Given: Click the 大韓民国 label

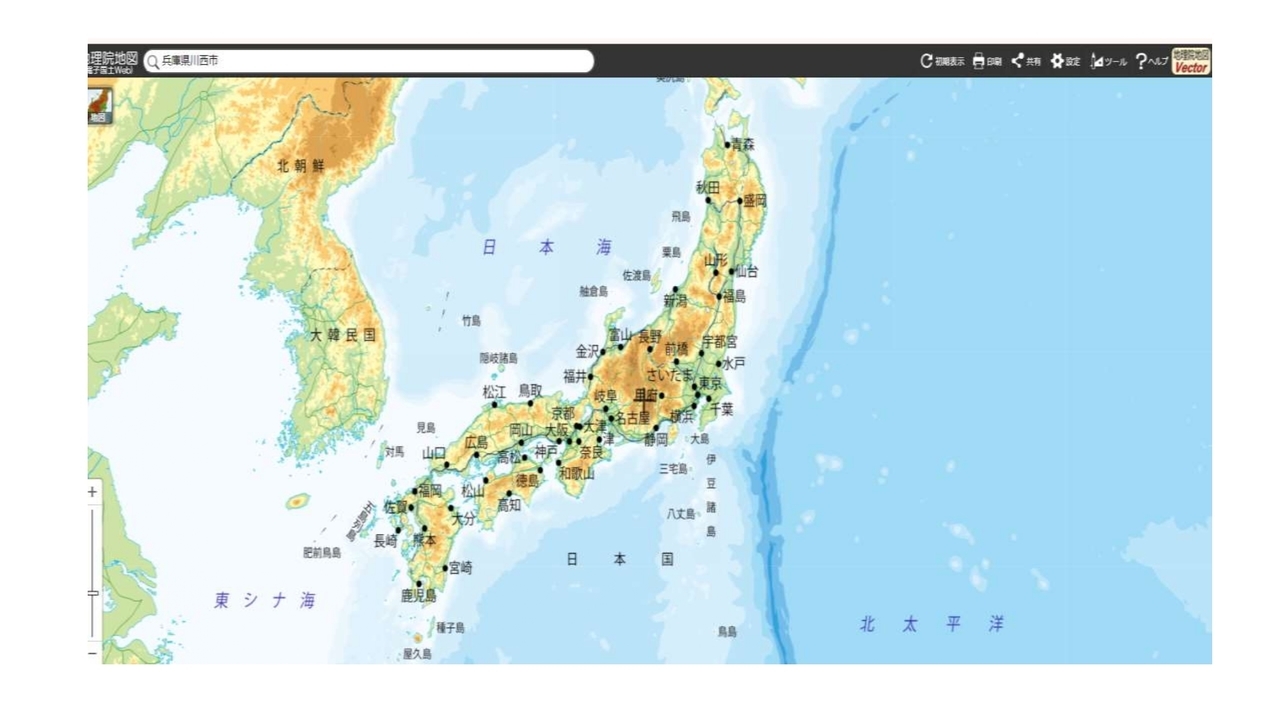Looking at the screenshot, I should point(343,335).
